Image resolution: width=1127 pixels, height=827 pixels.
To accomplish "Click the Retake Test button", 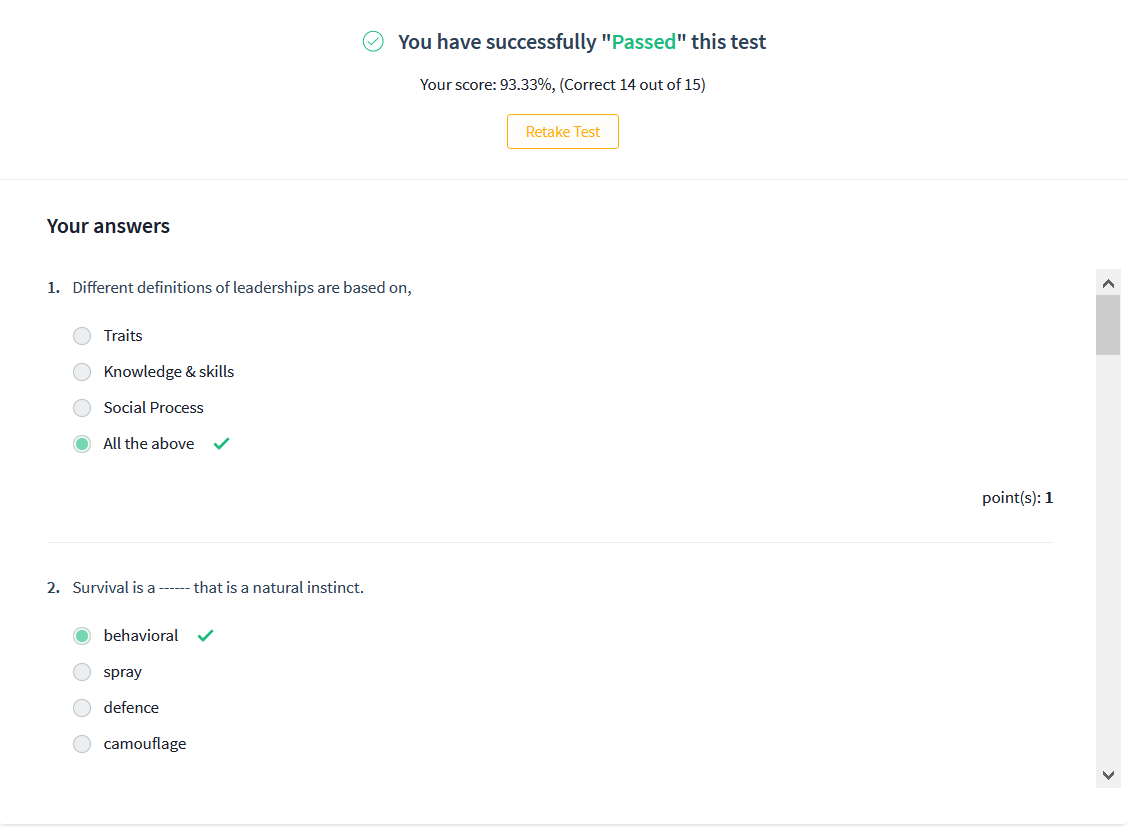I will (x=562, y=132).
